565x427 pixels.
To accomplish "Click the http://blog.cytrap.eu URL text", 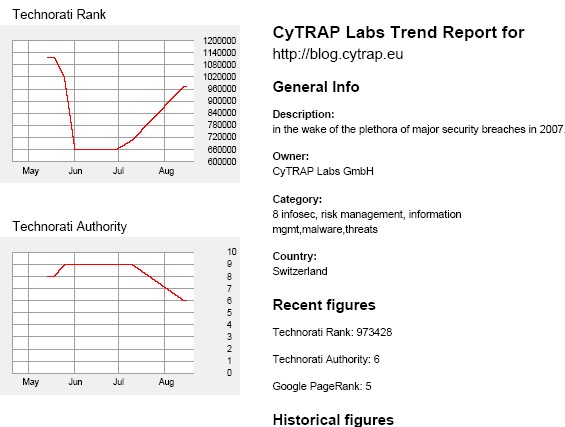I will [x=338, y=54].
